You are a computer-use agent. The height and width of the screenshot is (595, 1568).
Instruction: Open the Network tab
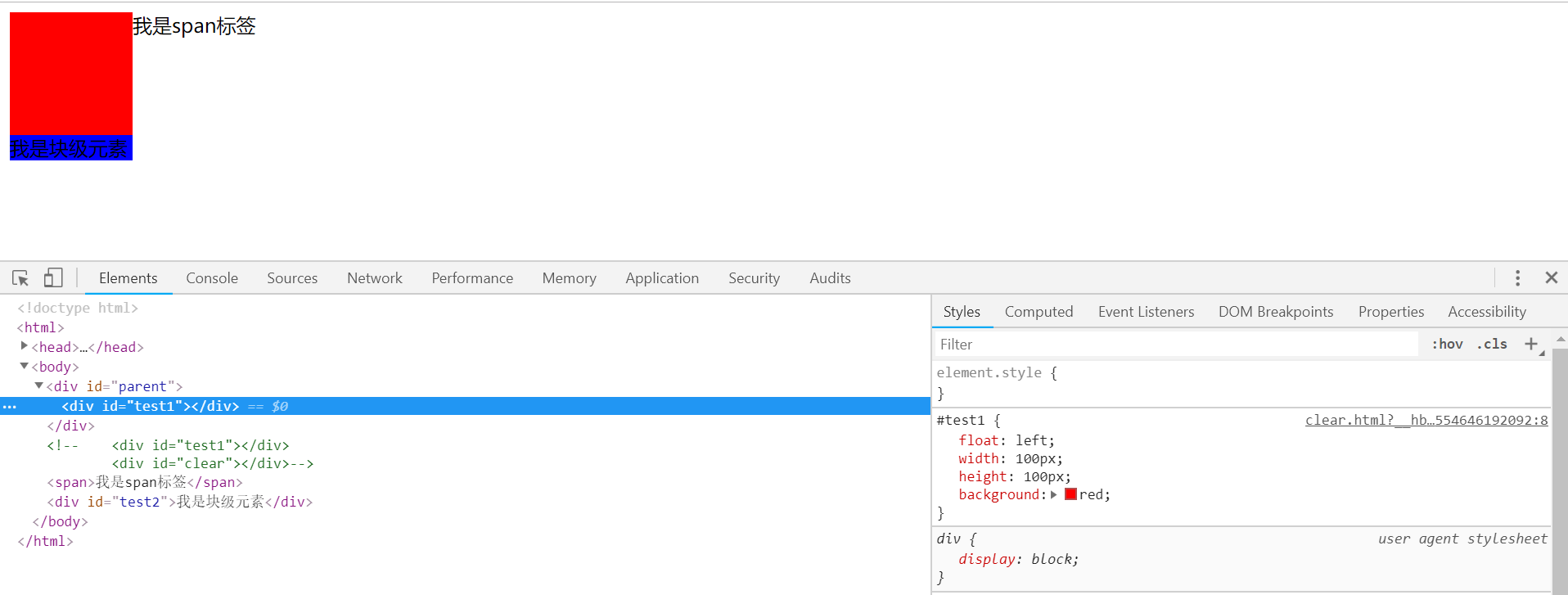374,278
